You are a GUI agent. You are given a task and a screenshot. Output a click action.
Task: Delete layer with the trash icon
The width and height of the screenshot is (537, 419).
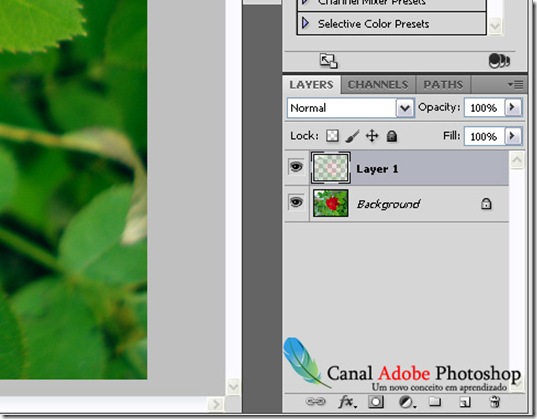pyautogui.click(x=495, y=402)
